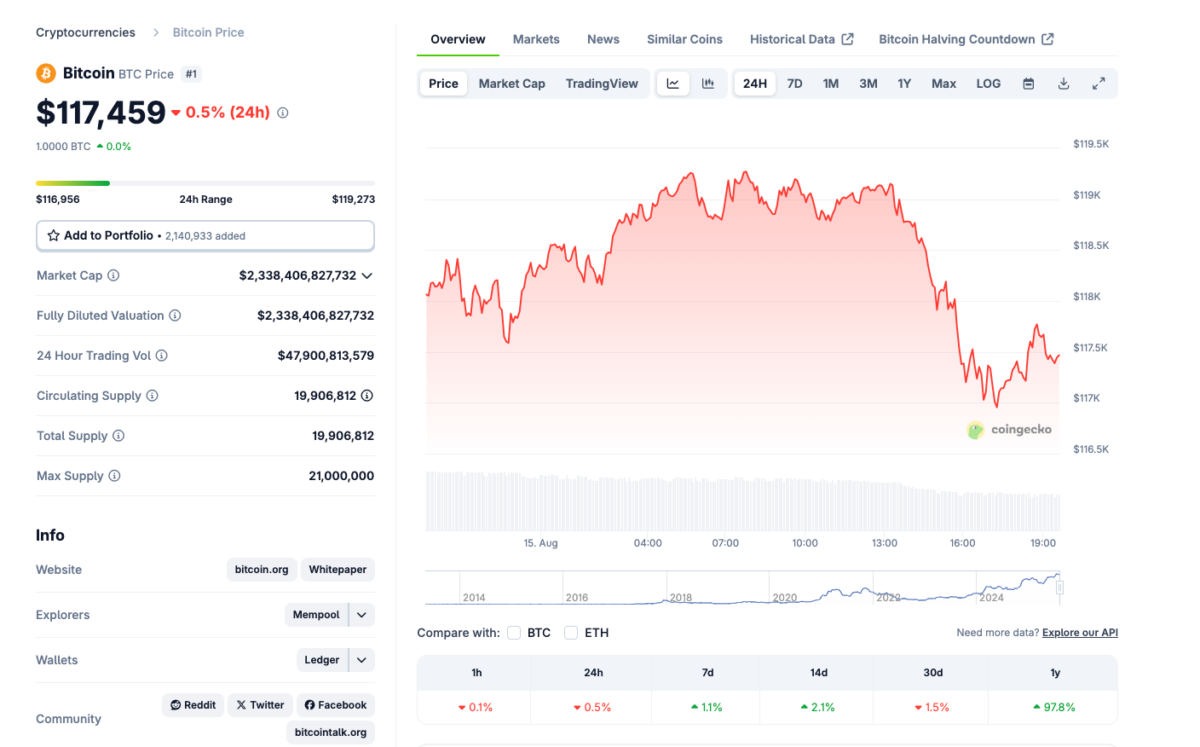The width and height of the screenshot is (1200, 747).
Task: Click the volume bars chart
Action: (742, 501)
